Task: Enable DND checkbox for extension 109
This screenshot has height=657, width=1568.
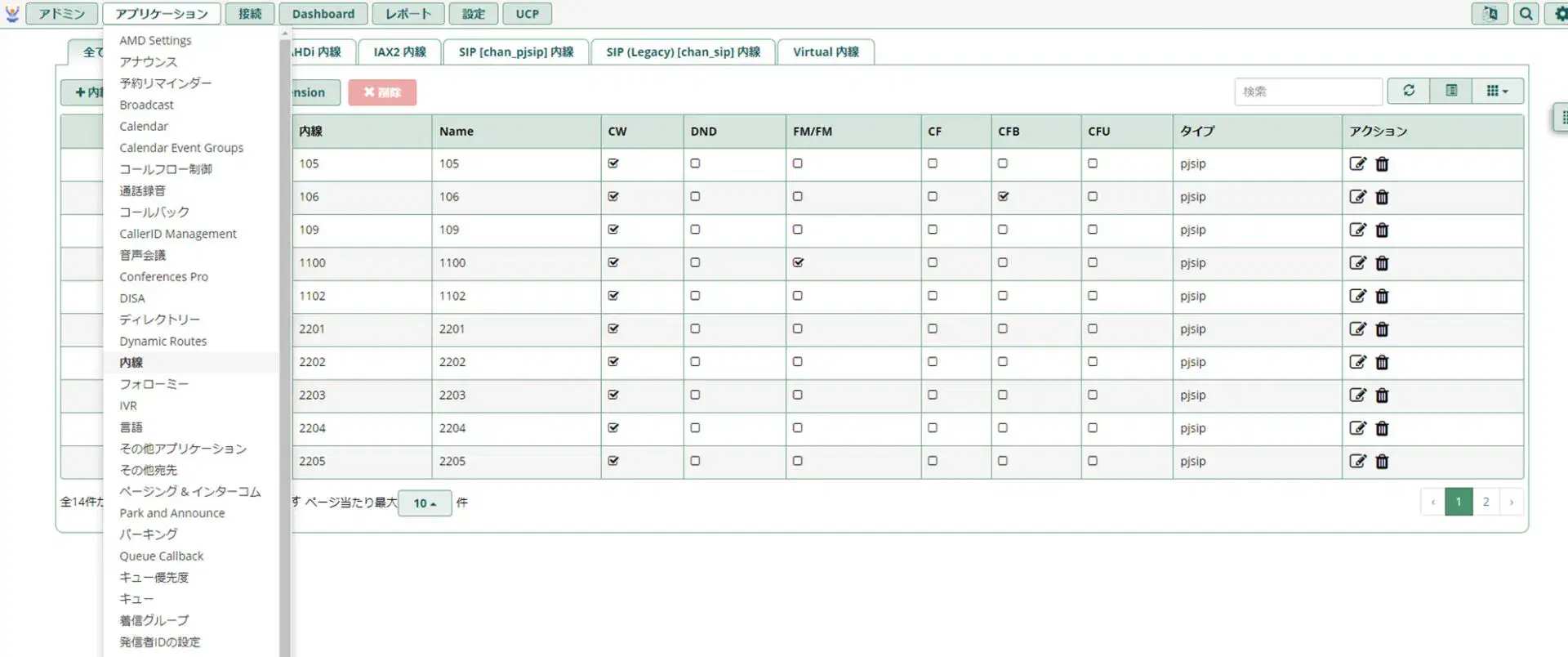Action: [x=695, y=230]
